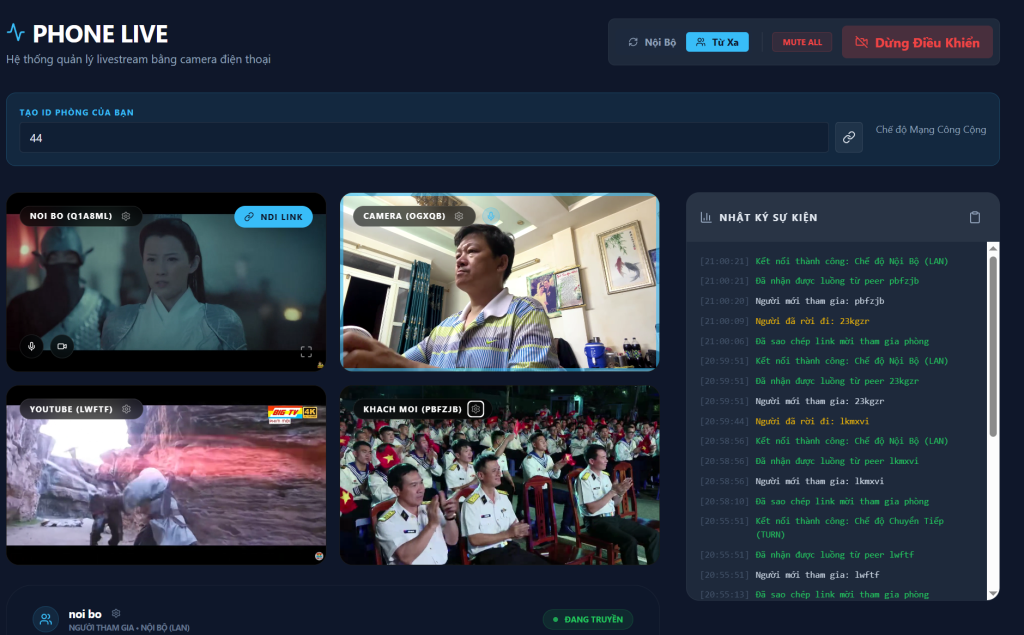Viewport: 1024px width, 635px height.
Task: Open settings gear on CAMERA (OGXQB) feed
Action: (459, 216)
